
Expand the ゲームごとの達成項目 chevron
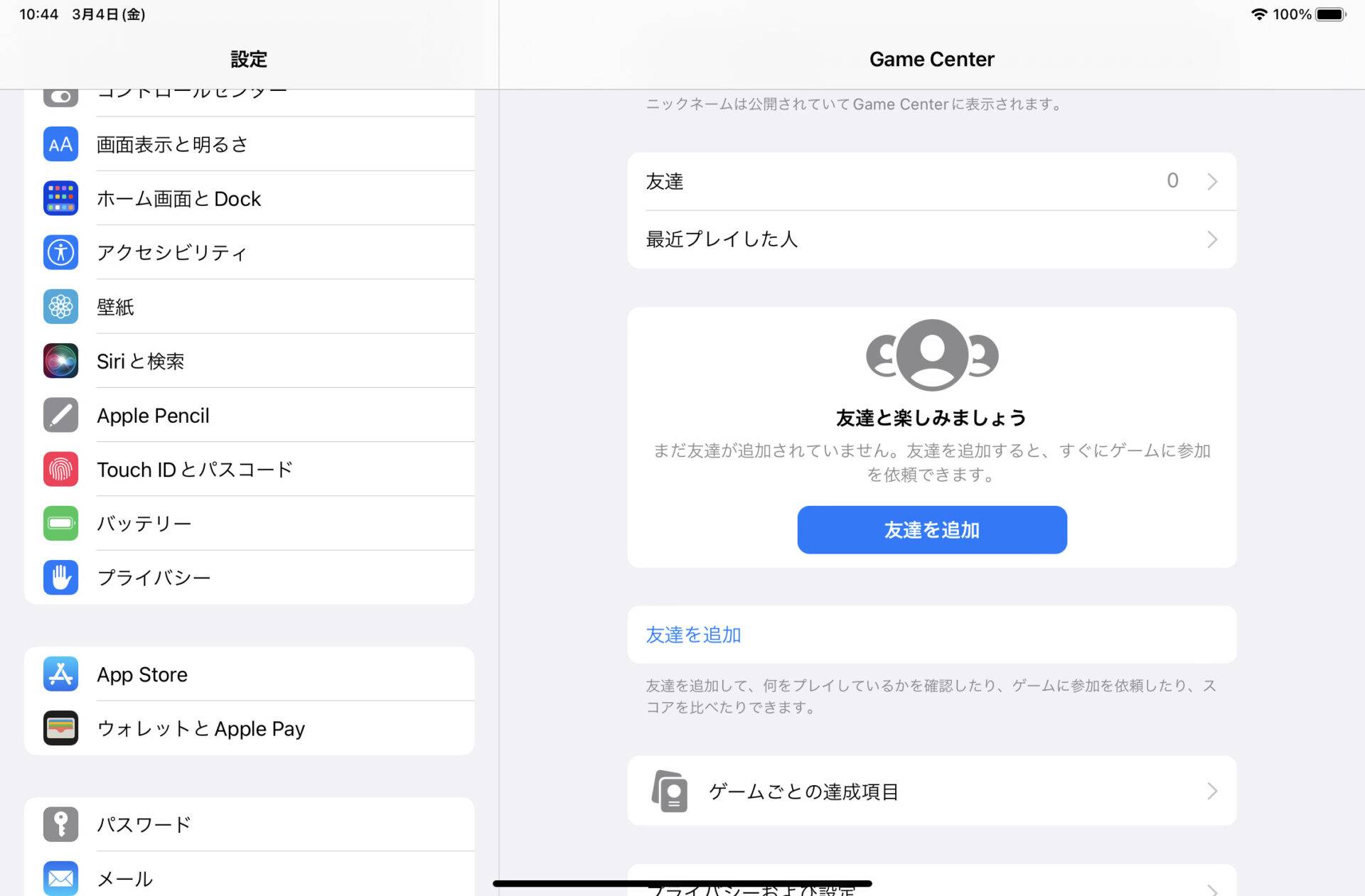1212,791
